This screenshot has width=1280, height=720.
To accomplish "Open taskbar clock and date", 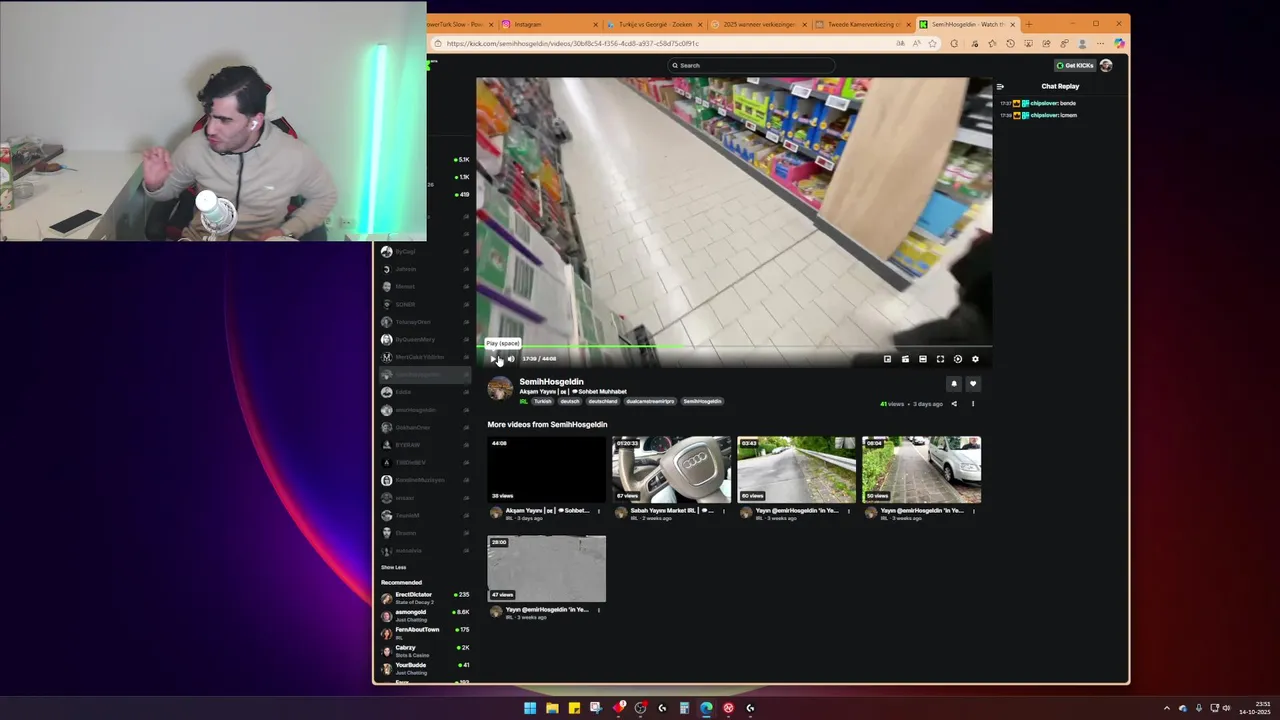I will 1255,708.
